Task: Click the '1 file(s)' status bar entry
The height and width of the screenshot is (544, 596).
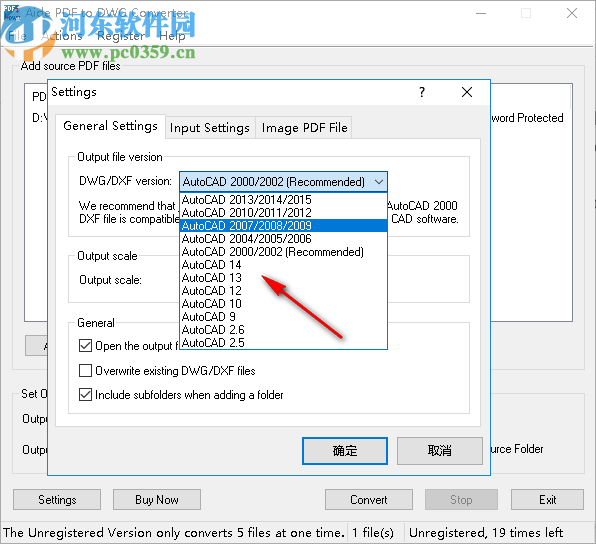Action: 372,533
